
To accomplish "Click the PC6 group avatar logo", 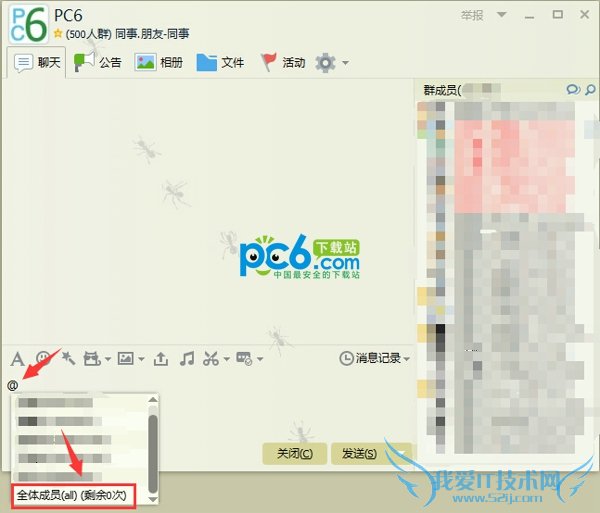I will [29, 24].
